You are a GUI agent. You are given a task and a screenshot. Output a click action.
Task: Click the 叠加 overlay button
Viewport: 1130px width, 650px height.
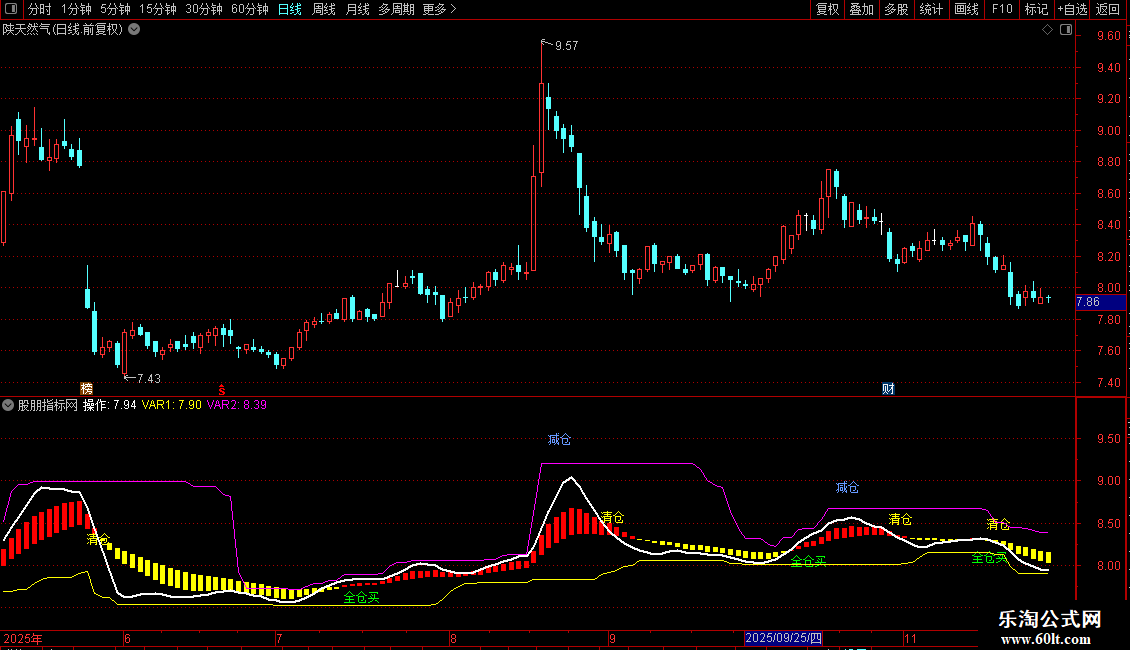click(x=862, y=9)
